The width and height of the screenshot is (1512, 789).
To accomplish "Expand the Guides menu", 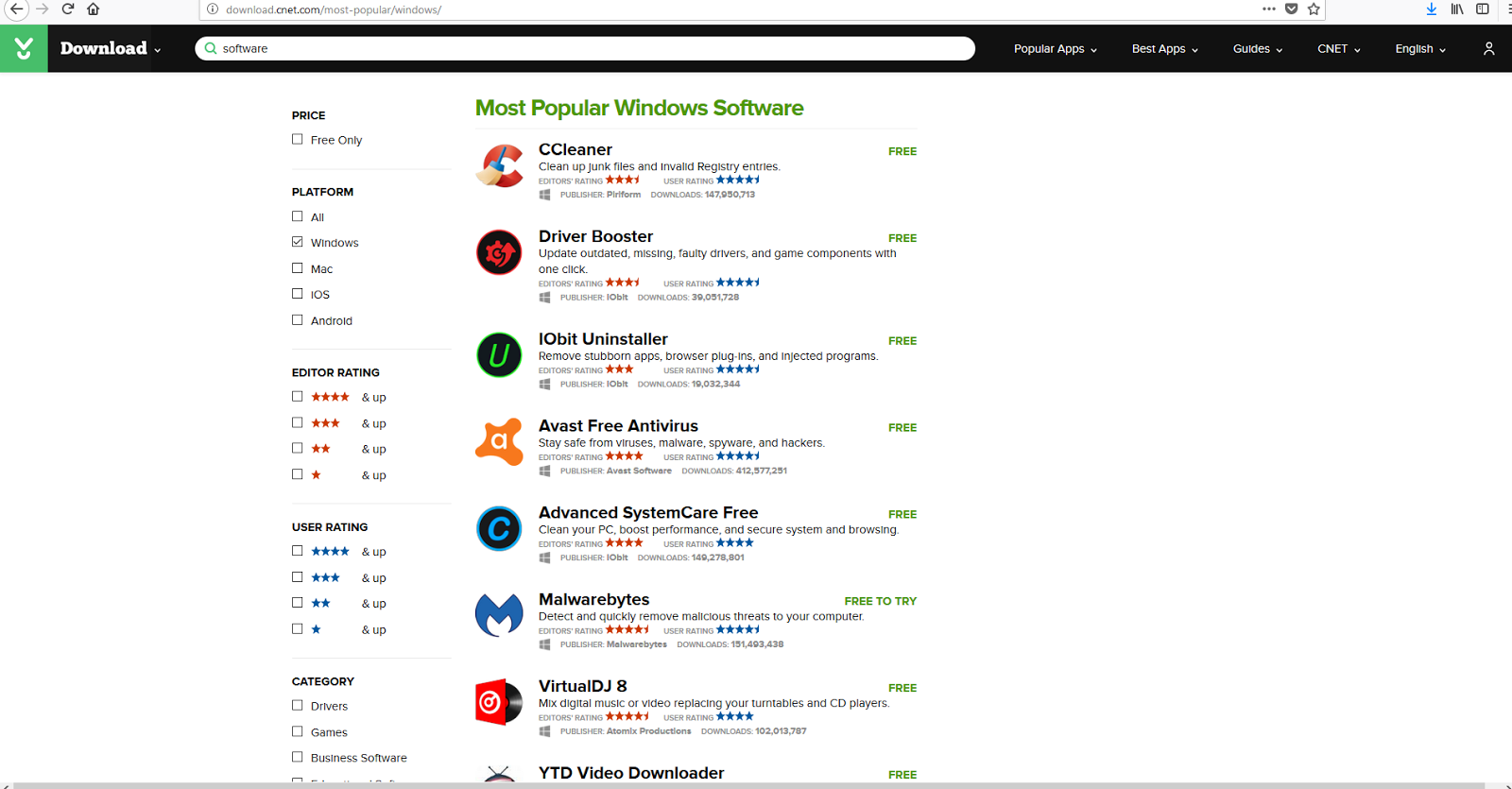I will 1258,49.
